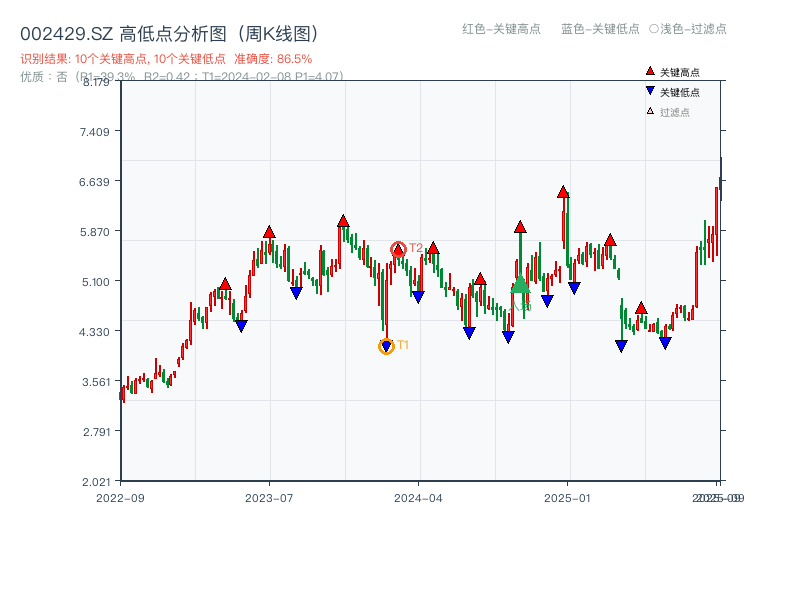Click the red key-high triangle above the 2023-07 tick
This screenshot has height=600, width=800.
point(269,232)
